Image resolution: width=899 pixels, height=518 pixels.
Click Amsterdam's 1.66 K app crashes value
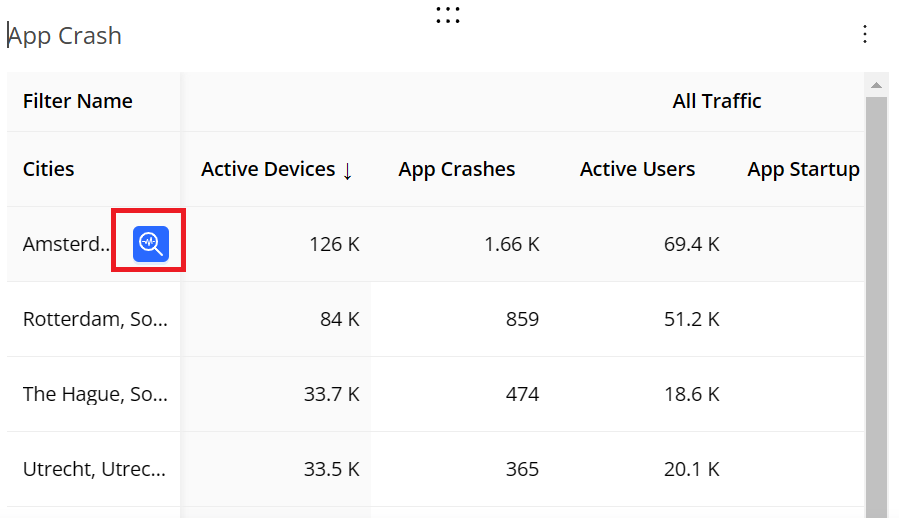coord(510,244)
